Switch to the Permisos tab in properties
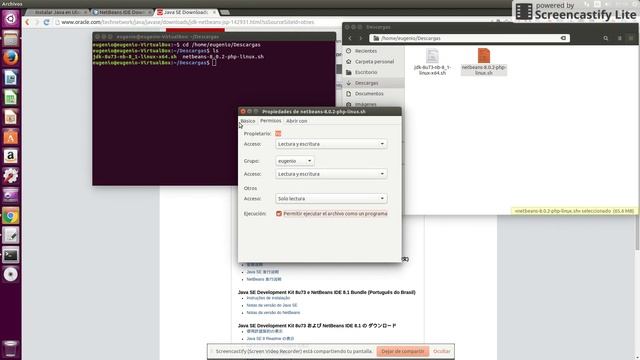This screenshot has height=360, width=640. tap(271, 121)
